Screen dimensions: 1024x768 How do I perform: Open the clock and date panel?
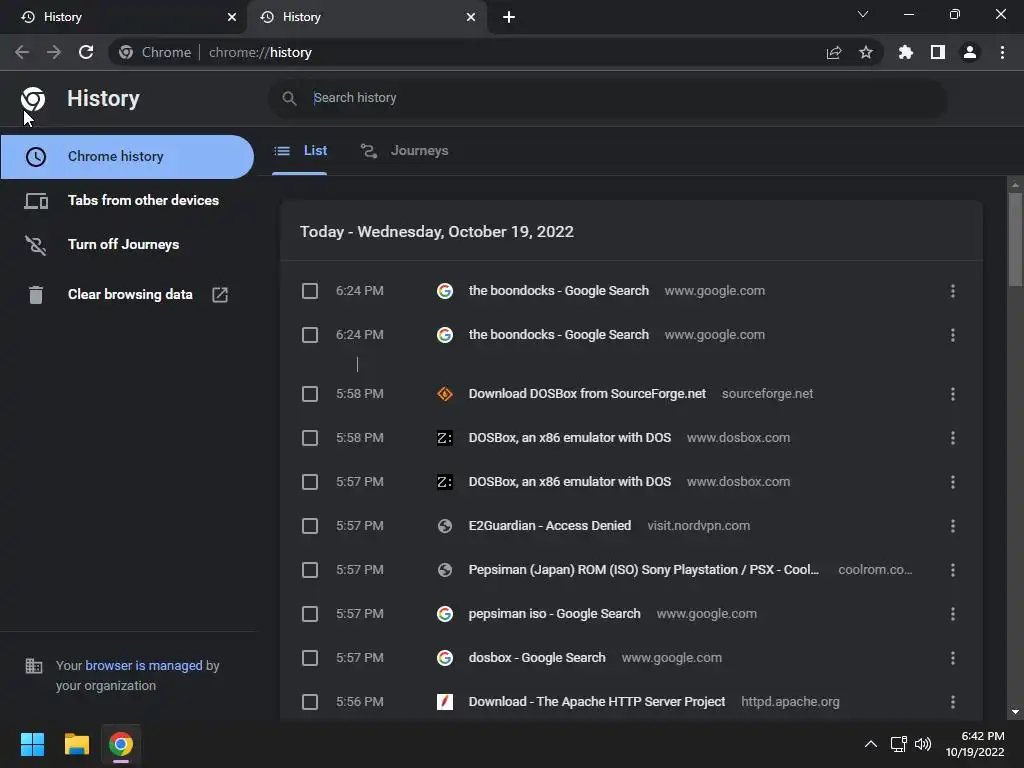[x=975, y=744]
